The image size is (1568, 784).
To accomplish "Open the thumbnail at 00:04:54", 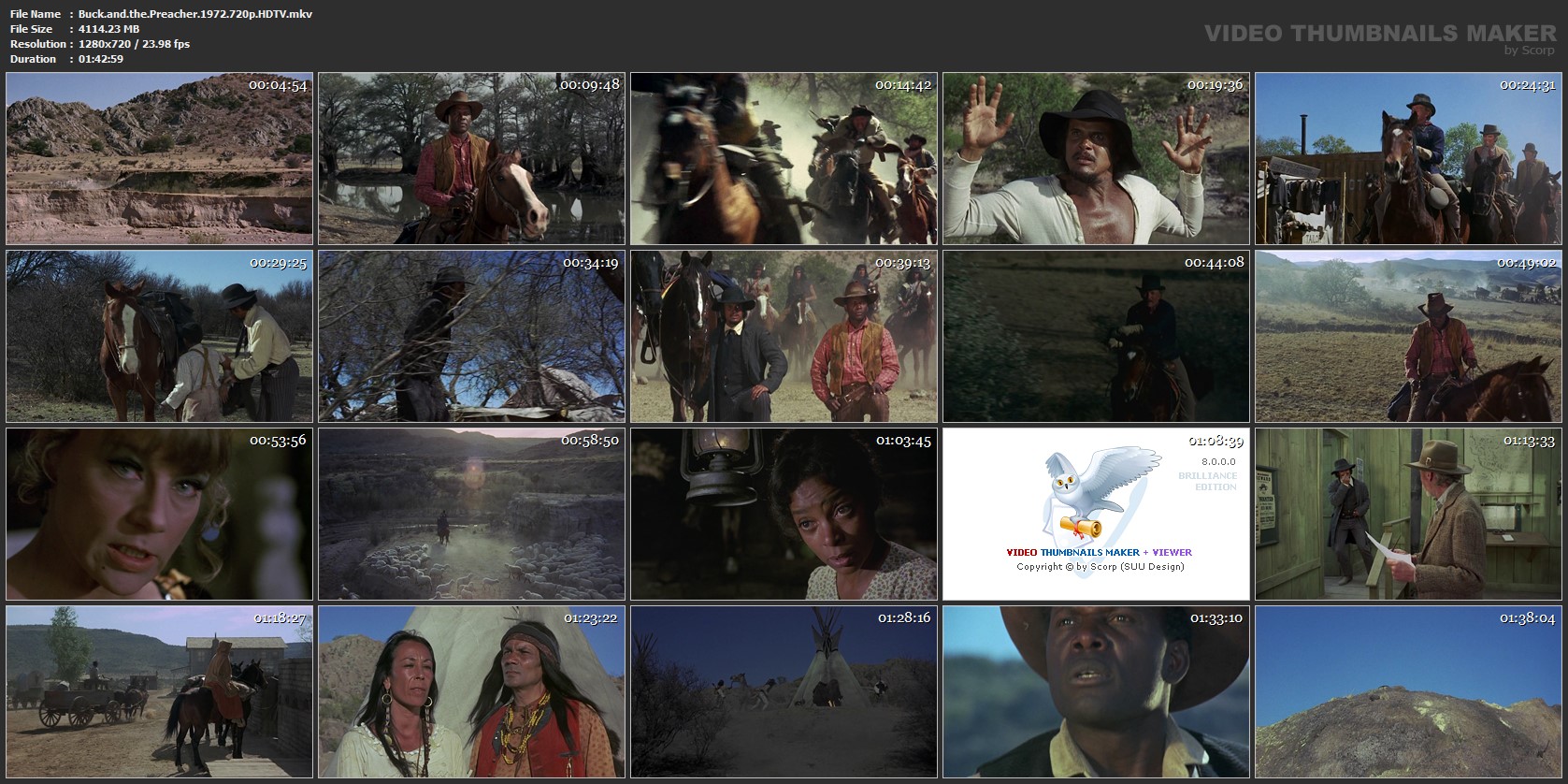I will click(x=159, y=158).
